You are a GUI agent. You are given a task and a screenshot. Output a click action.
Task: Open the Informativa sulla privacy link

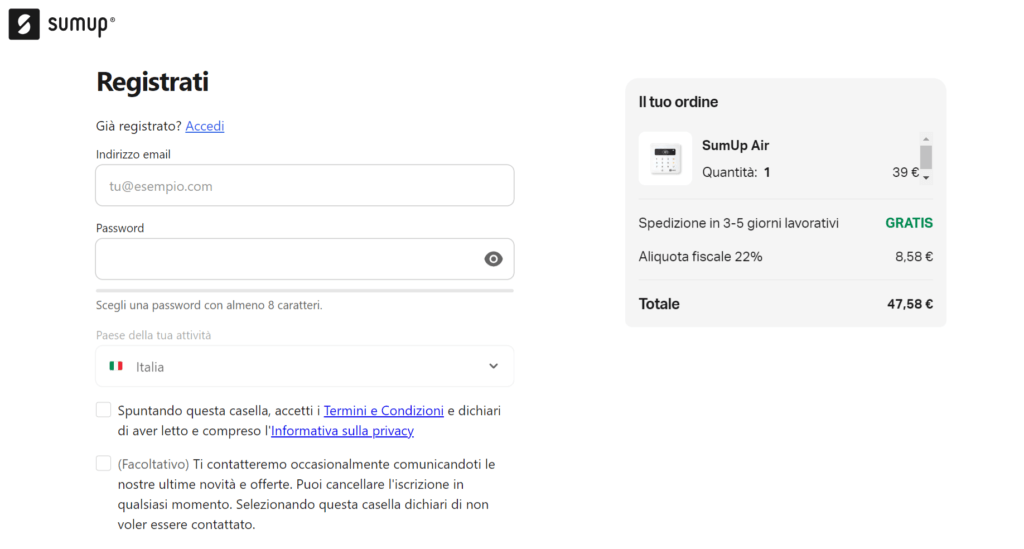click(x=342, y=431)
